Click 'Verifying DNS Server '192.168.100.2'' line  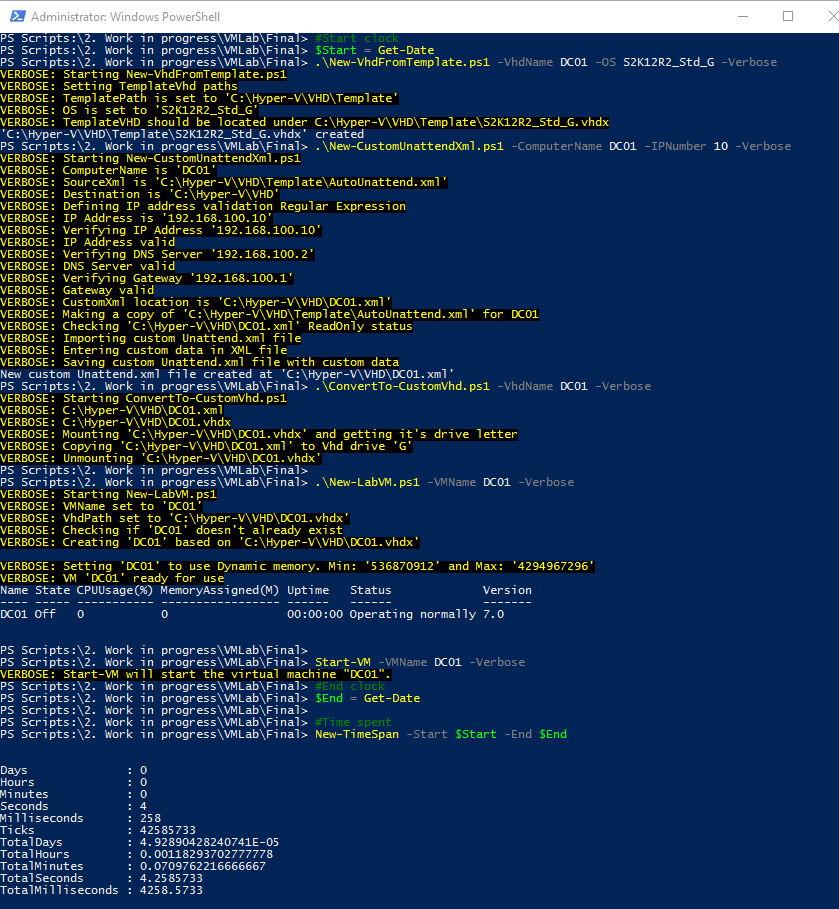point(157,254)
